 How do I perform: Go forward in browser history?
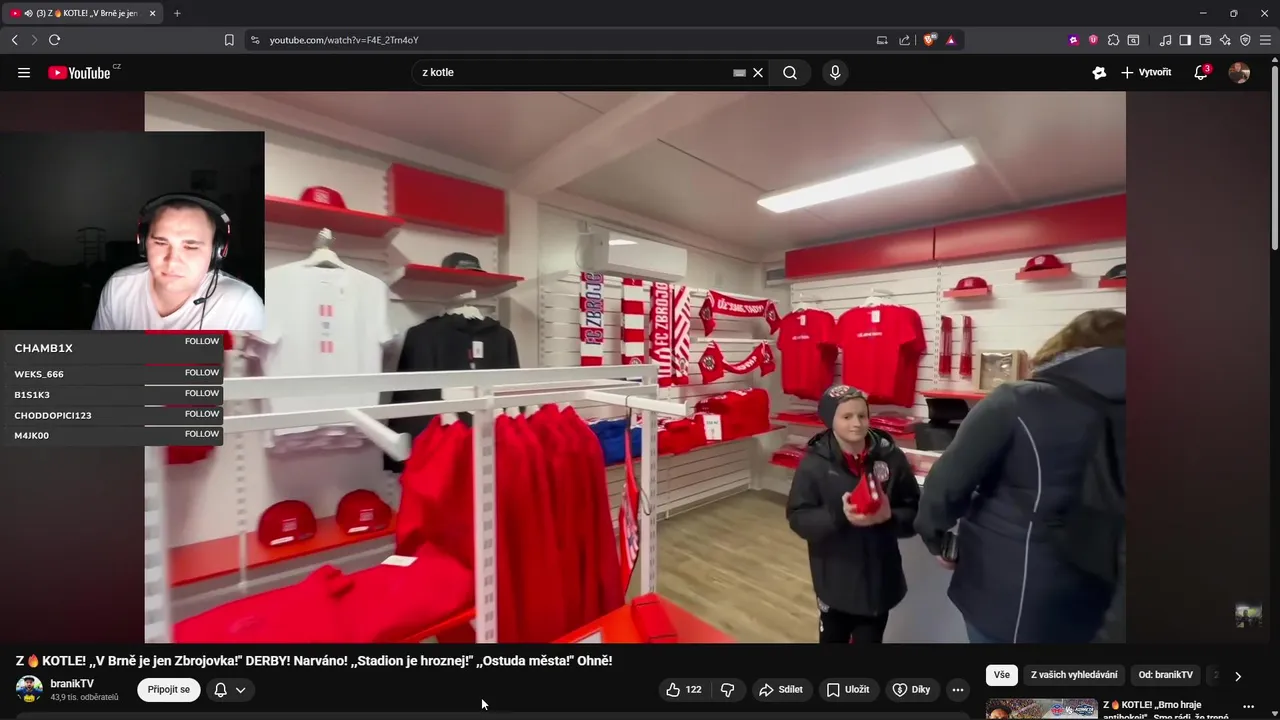pyautogui.click(x=34, y=40)
